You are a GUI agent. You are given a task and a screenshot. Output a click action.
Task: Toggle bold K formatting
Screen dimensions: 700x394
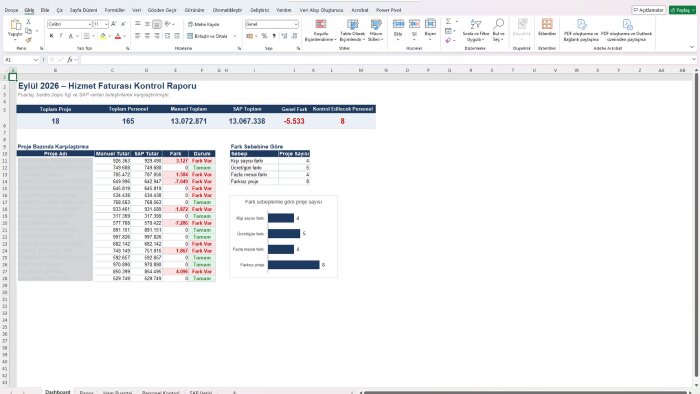[51, 36]
